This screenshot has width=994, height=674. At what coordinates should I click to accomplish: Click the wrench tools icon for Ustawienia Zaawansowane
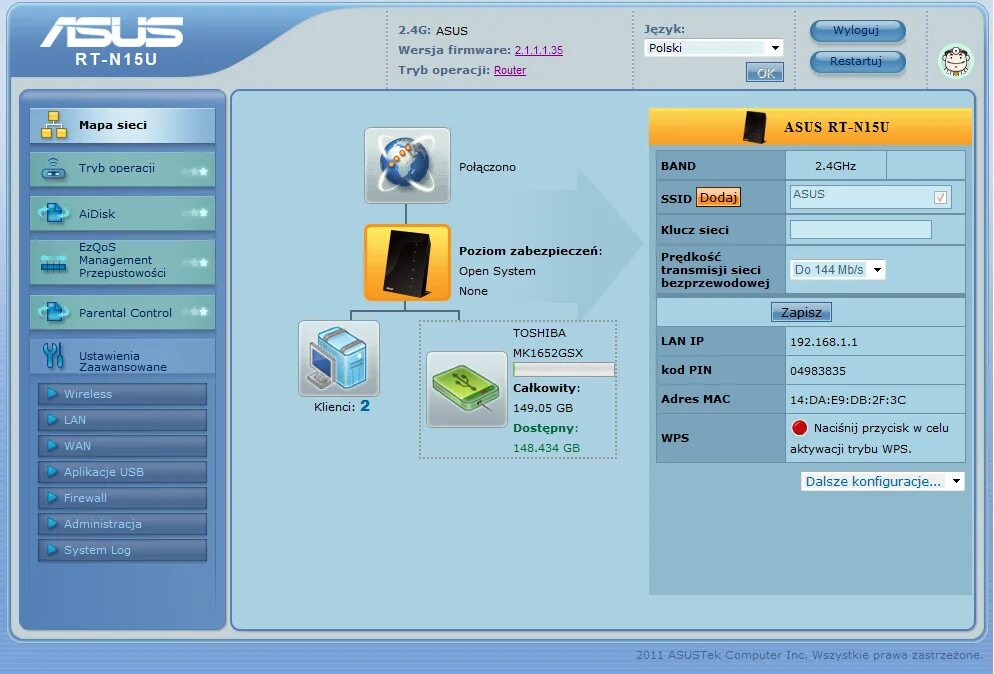click(53, 356)
